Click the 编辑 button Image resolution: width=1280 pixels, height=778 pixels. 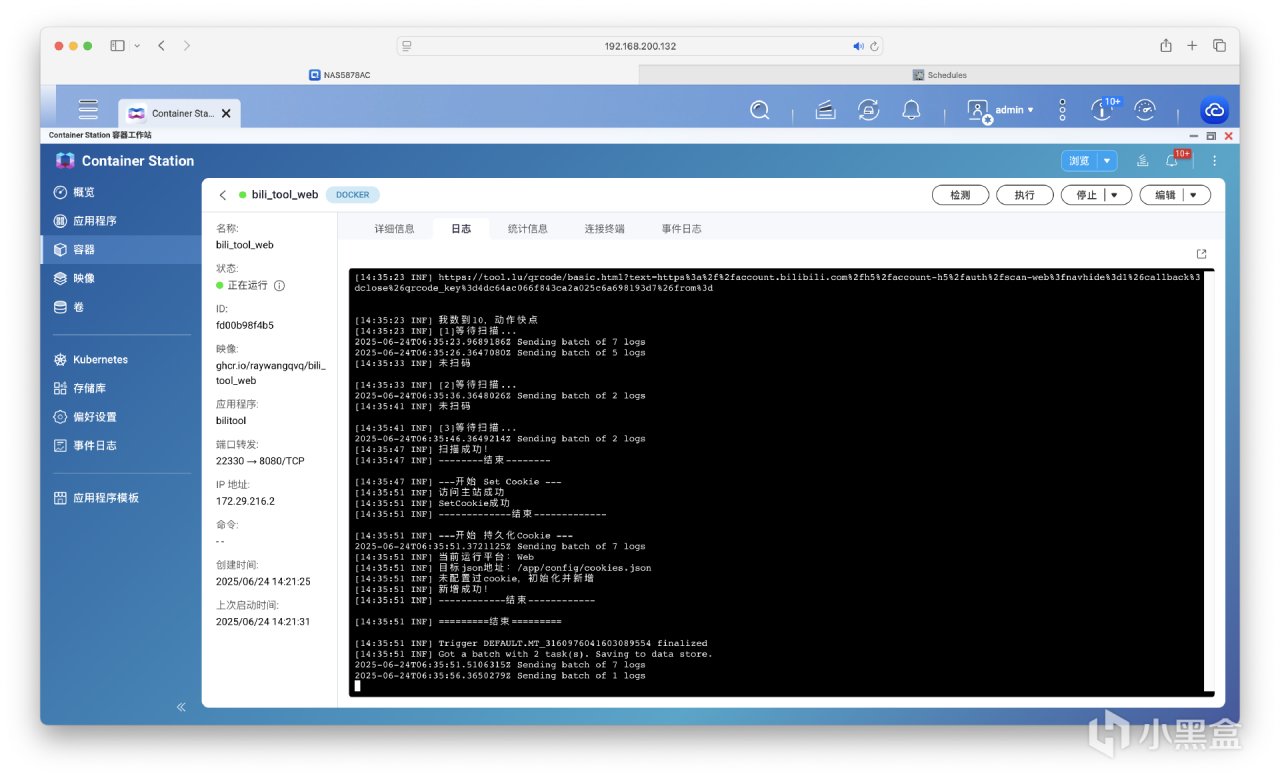point(1163,195)
